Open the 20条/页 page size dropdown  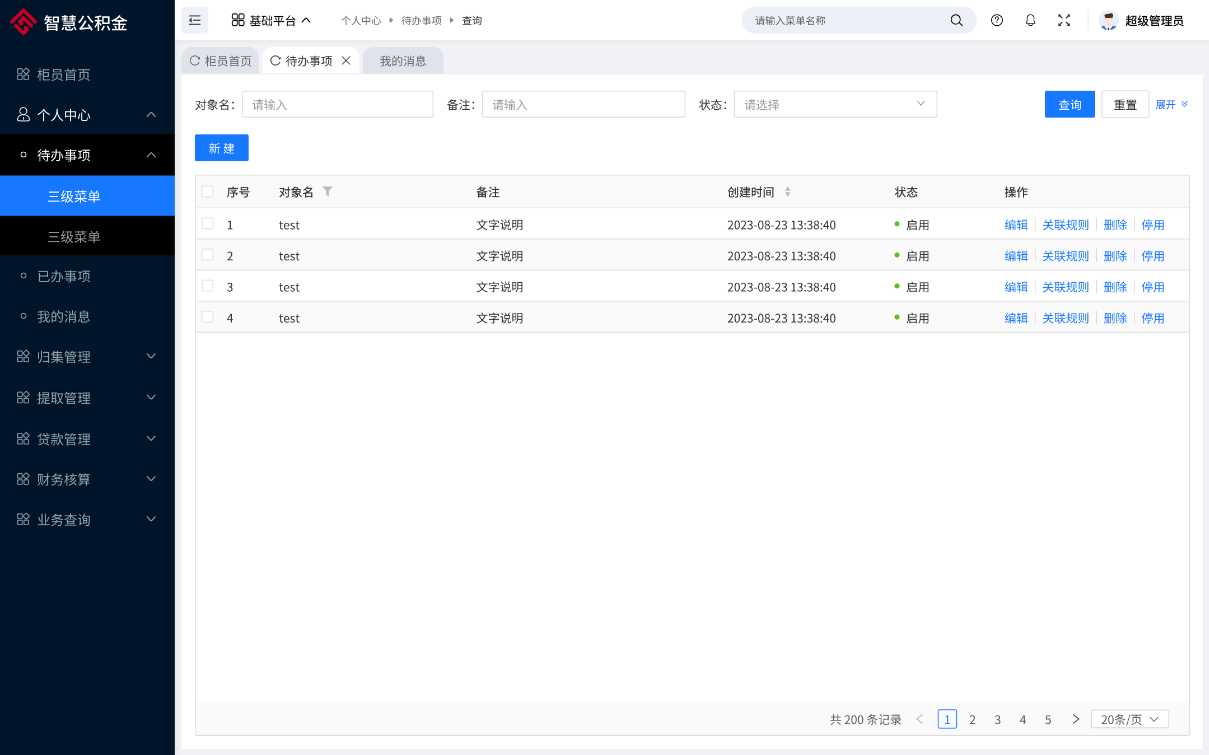coord(1129,719)
